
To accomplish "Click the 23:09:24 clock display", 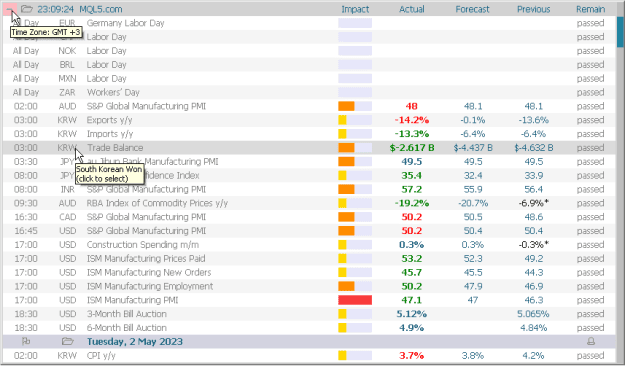I will [x=56, y=9].
